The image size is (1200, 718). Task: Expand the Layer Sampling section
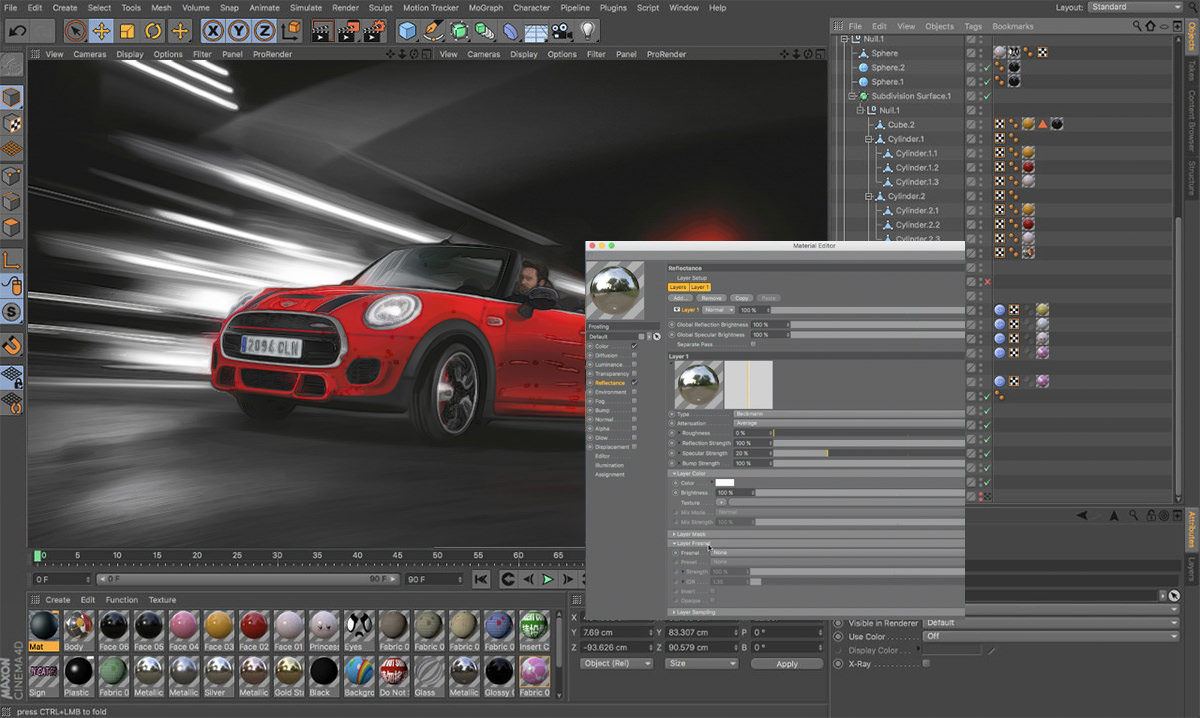coord(816,612)
